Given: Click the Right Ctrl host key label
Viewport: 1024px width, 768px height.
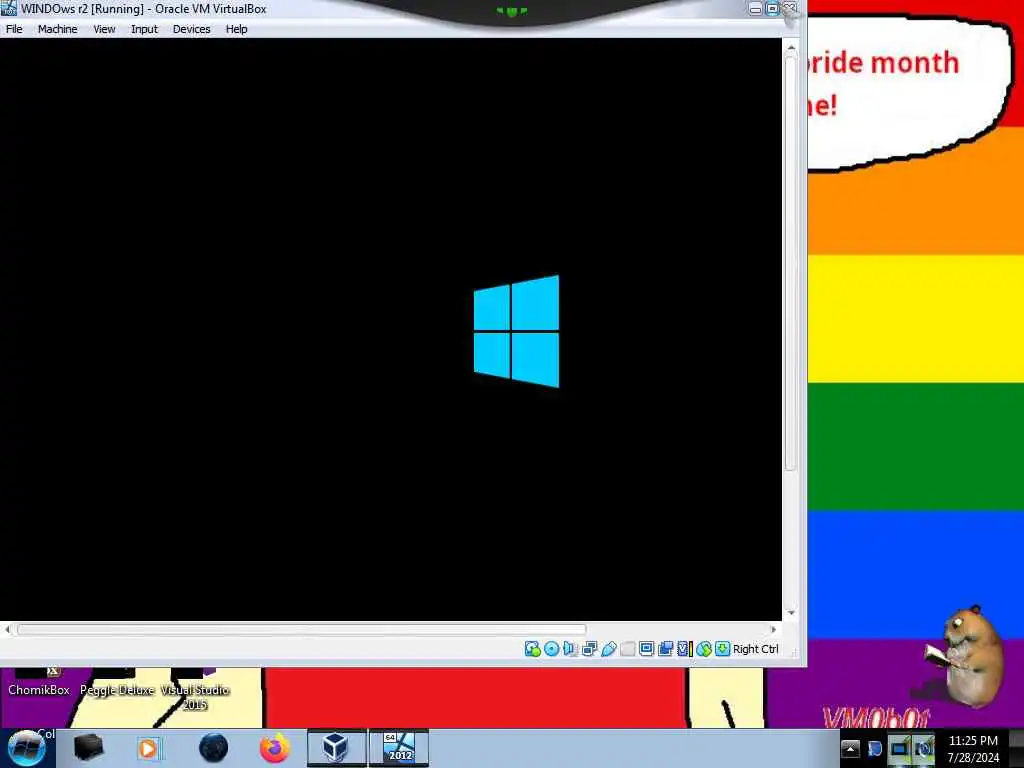Looking at the screenshot, I should click(756, 649).
